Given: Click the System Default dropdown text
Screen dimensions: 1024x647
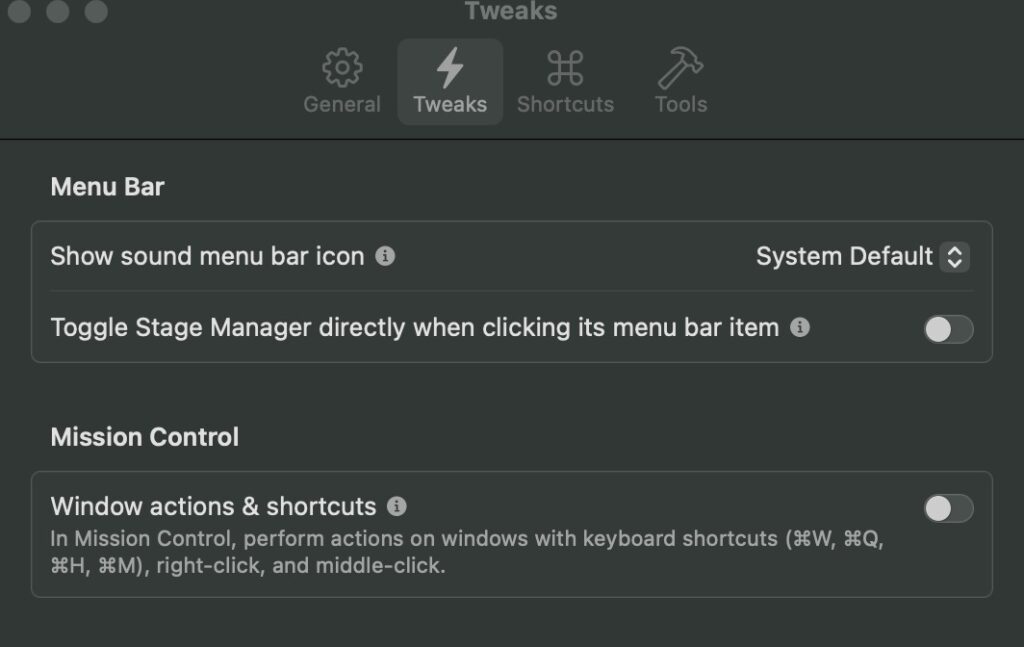Looking at the screenshot, I should pyautogui.click(x=844, y=257).
